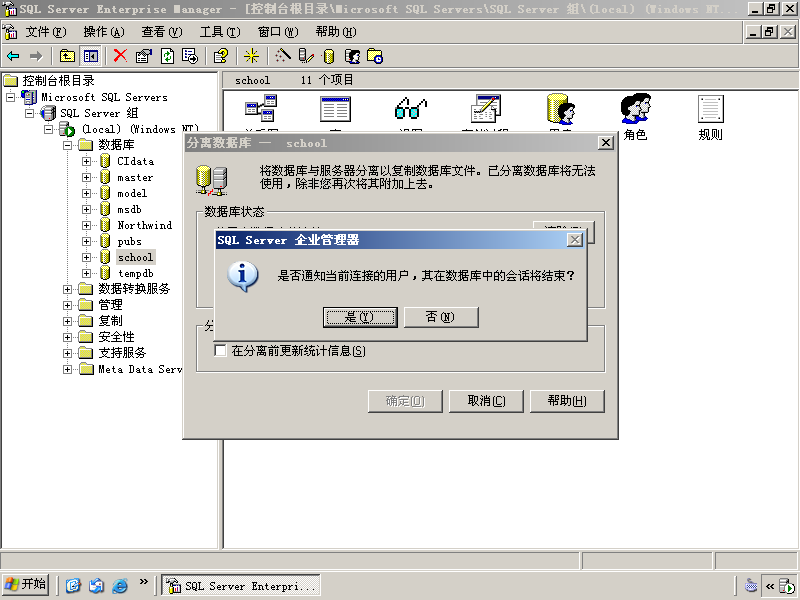The width and height of the screenshot is (800, 600).
Task: Collapse the SQL Server 组 node
Action: click(x=30, y=113)
